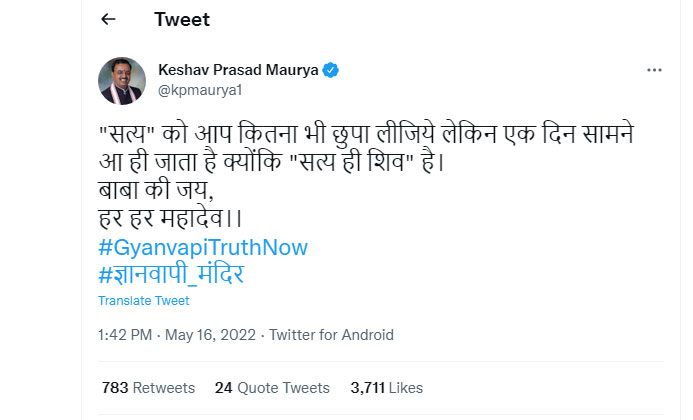Screen dimensions: 693x420
Task: Open the Twitter for Android source link
Action: 331,335
